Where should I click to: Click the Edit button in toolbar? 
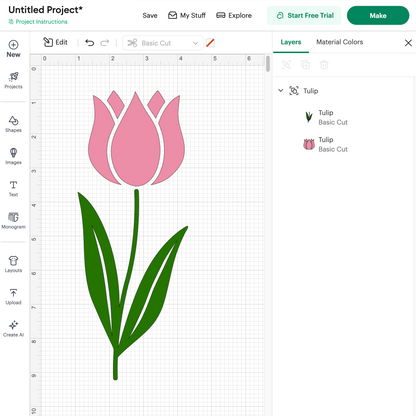tap(55, 42)
